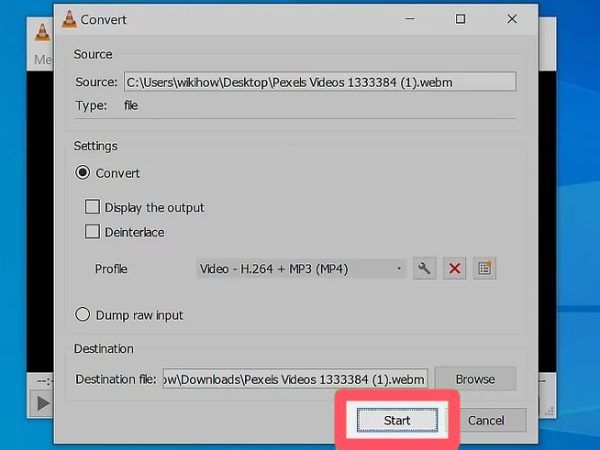Maximize the Convert dialog

pyautogui.click(x=460, y=19)
